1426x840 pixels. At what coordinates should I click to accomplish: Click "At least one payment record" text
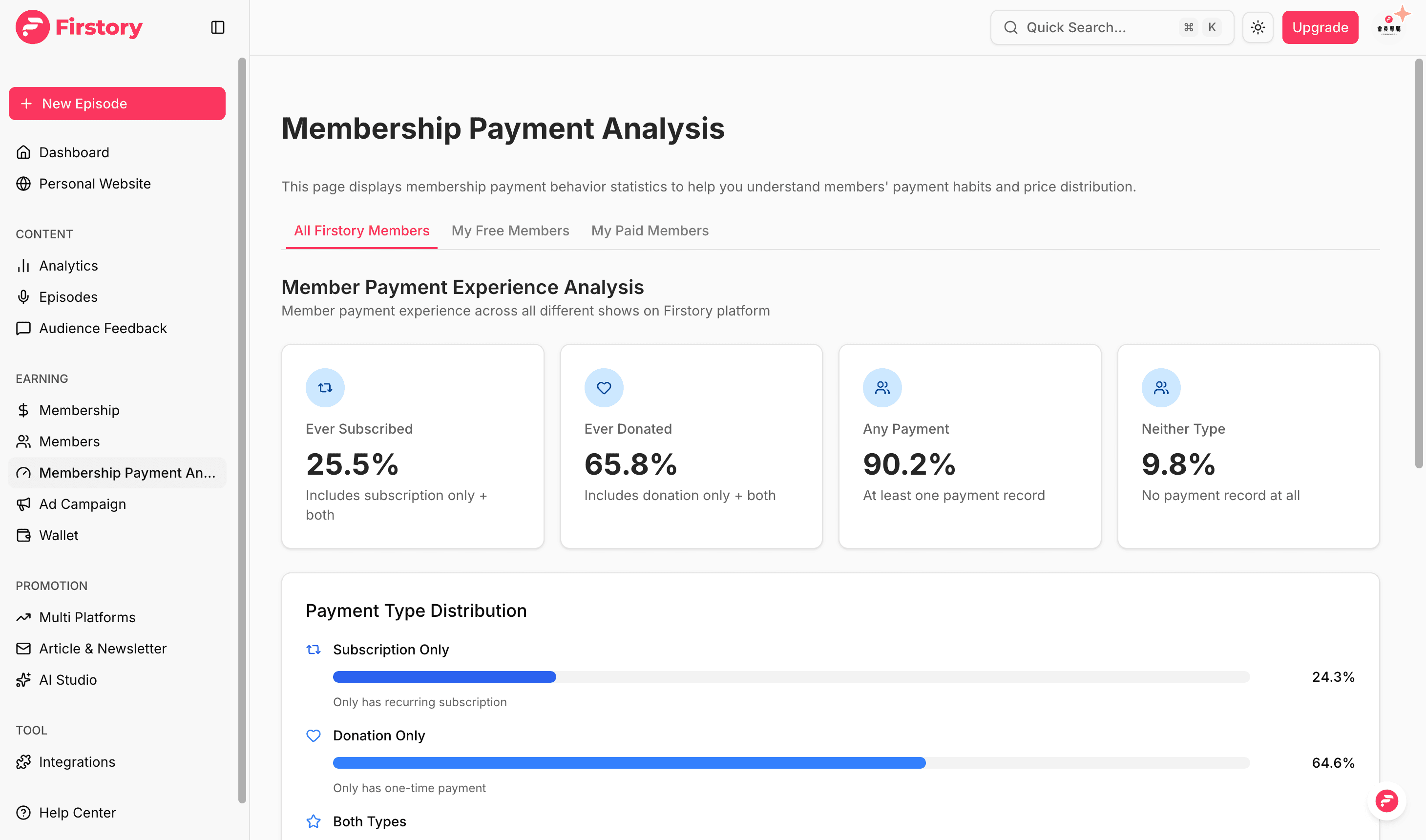pos(953,495)
